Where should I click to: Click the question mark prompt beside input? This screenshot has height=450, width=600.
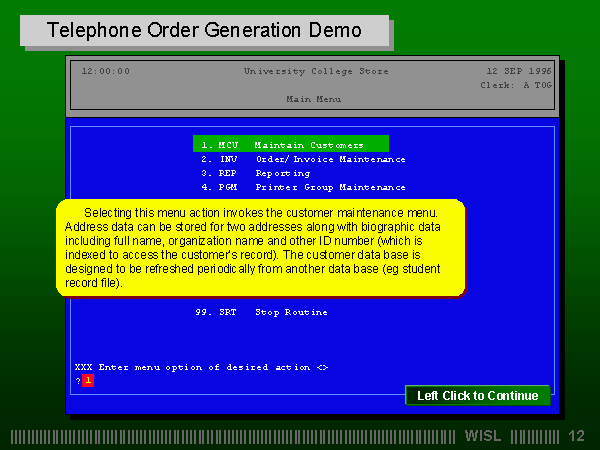[x=77, y=380]
